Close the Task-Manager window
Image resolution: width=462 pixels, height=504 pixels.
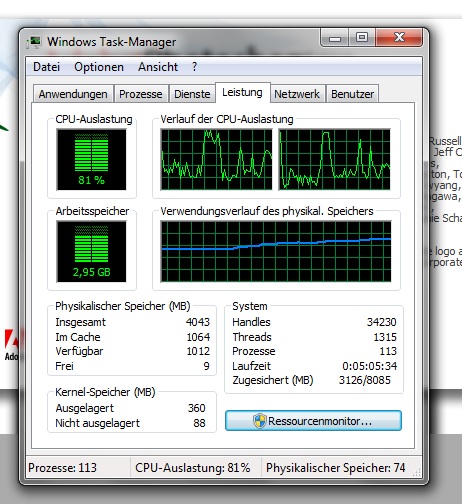pyautogui.click(x=399, y=37)
